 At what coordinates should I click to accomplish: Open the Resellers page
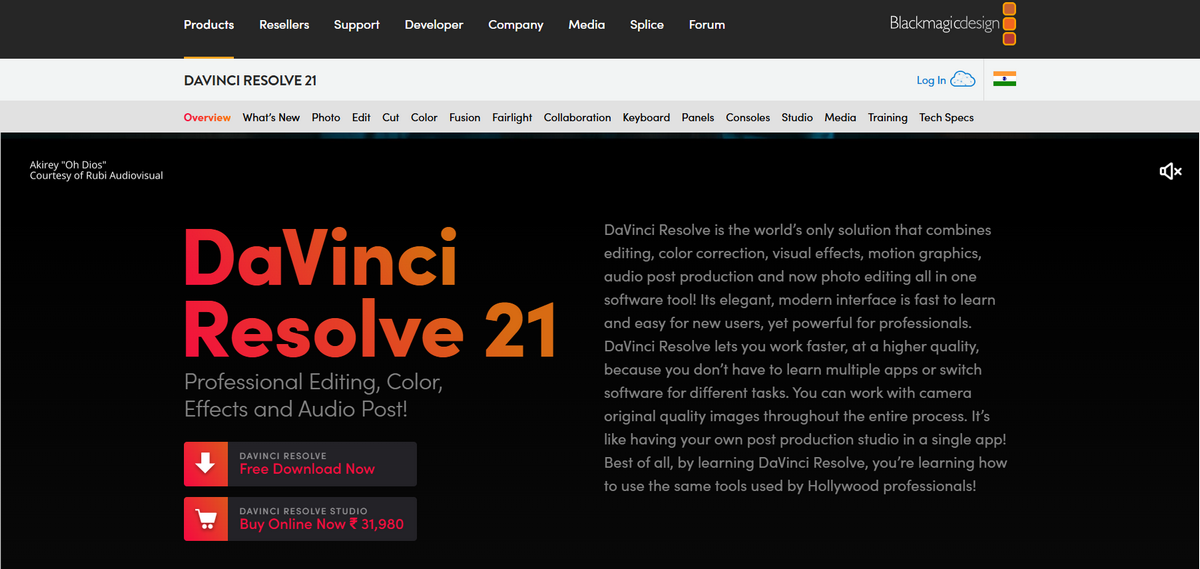(x=284, y=25)
